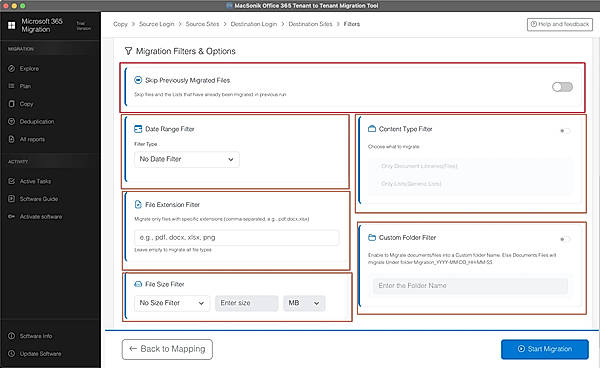Click the File Extension Filter icon
This screenshot has width=600, height=368.
[x=138, y=205]
